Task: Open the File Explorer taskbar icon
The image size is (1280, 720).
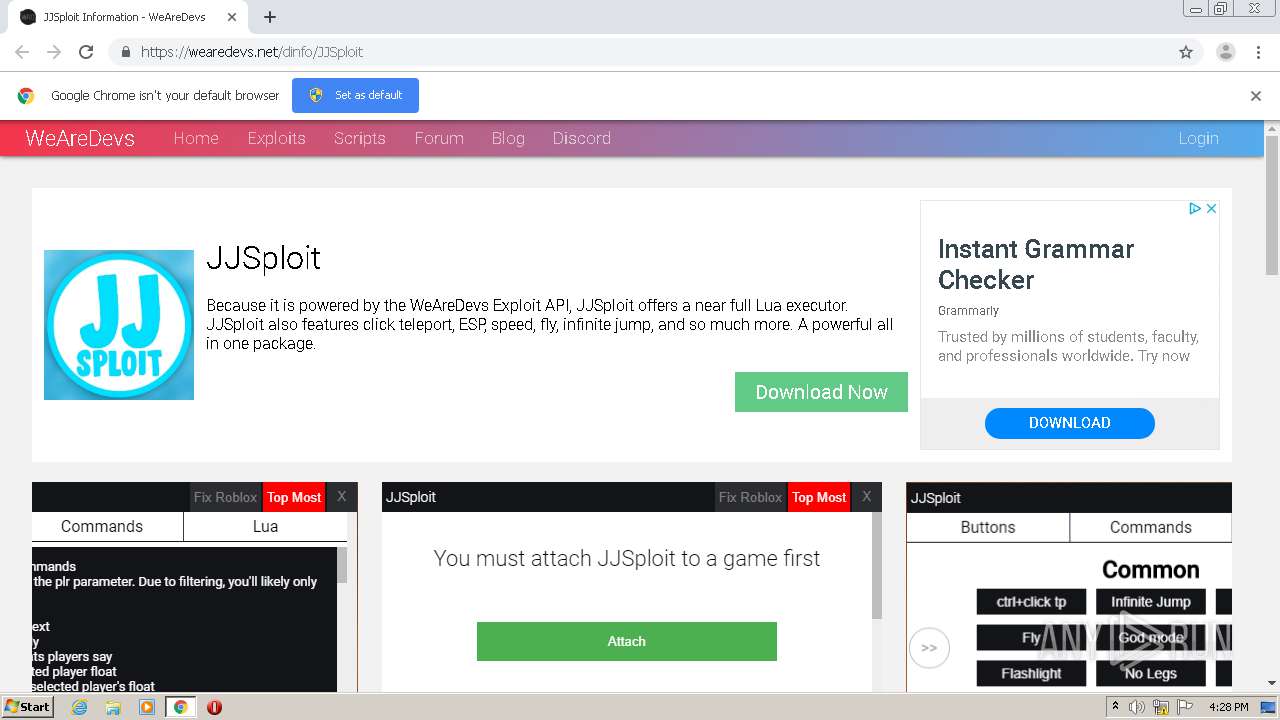Action: 113,707
